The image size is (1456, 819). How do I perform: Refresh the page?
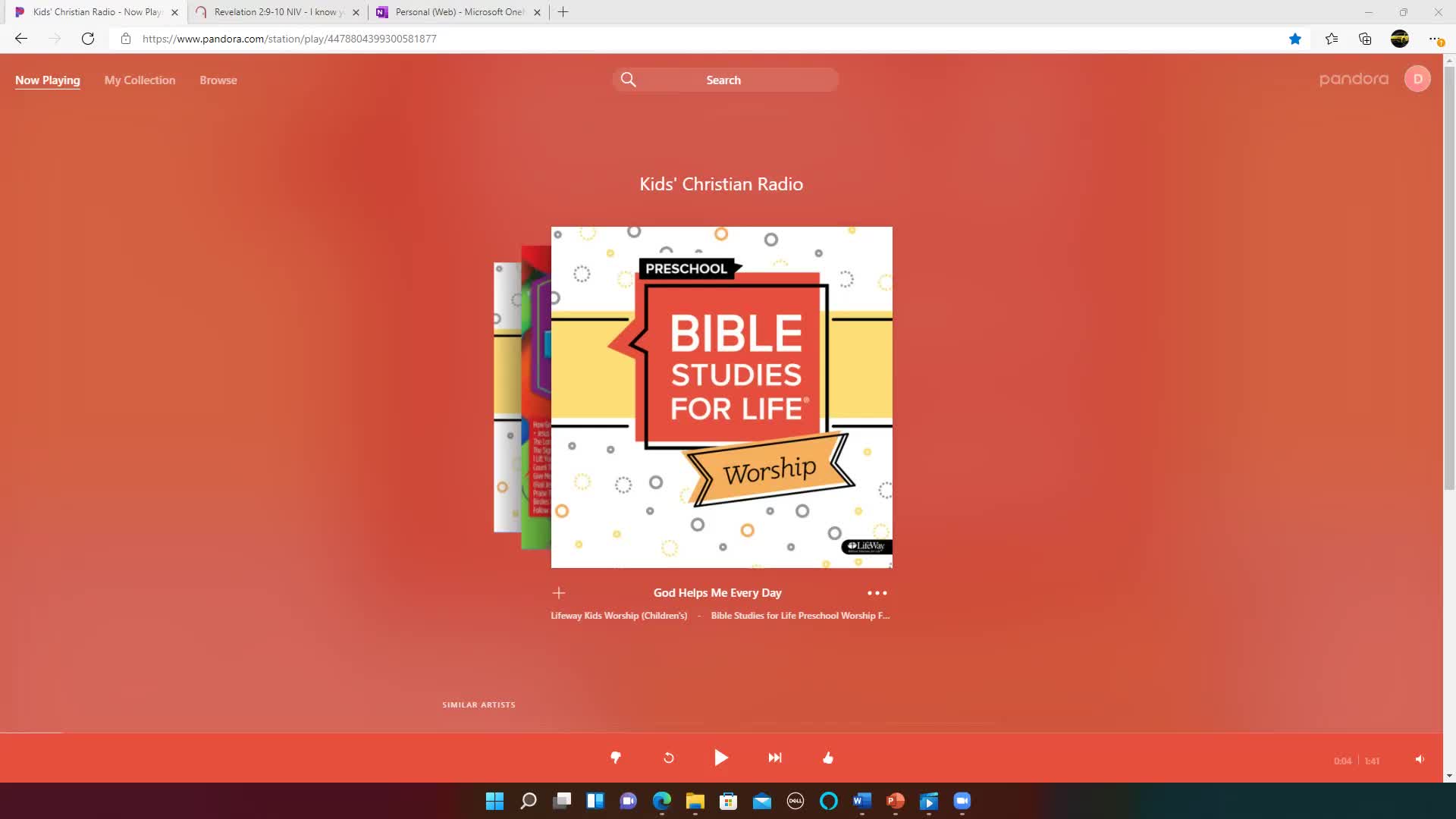coord(88,39)
